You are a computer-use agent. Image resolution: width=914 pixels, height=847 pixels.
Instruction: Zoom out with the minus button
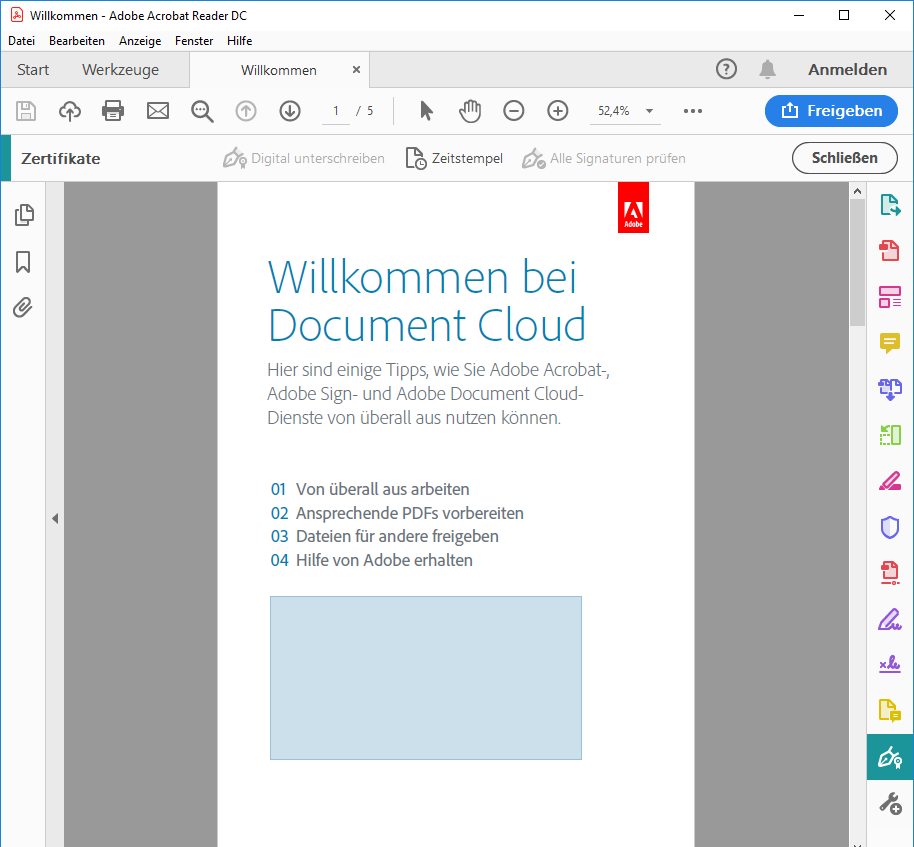click(x=514, y=111)
